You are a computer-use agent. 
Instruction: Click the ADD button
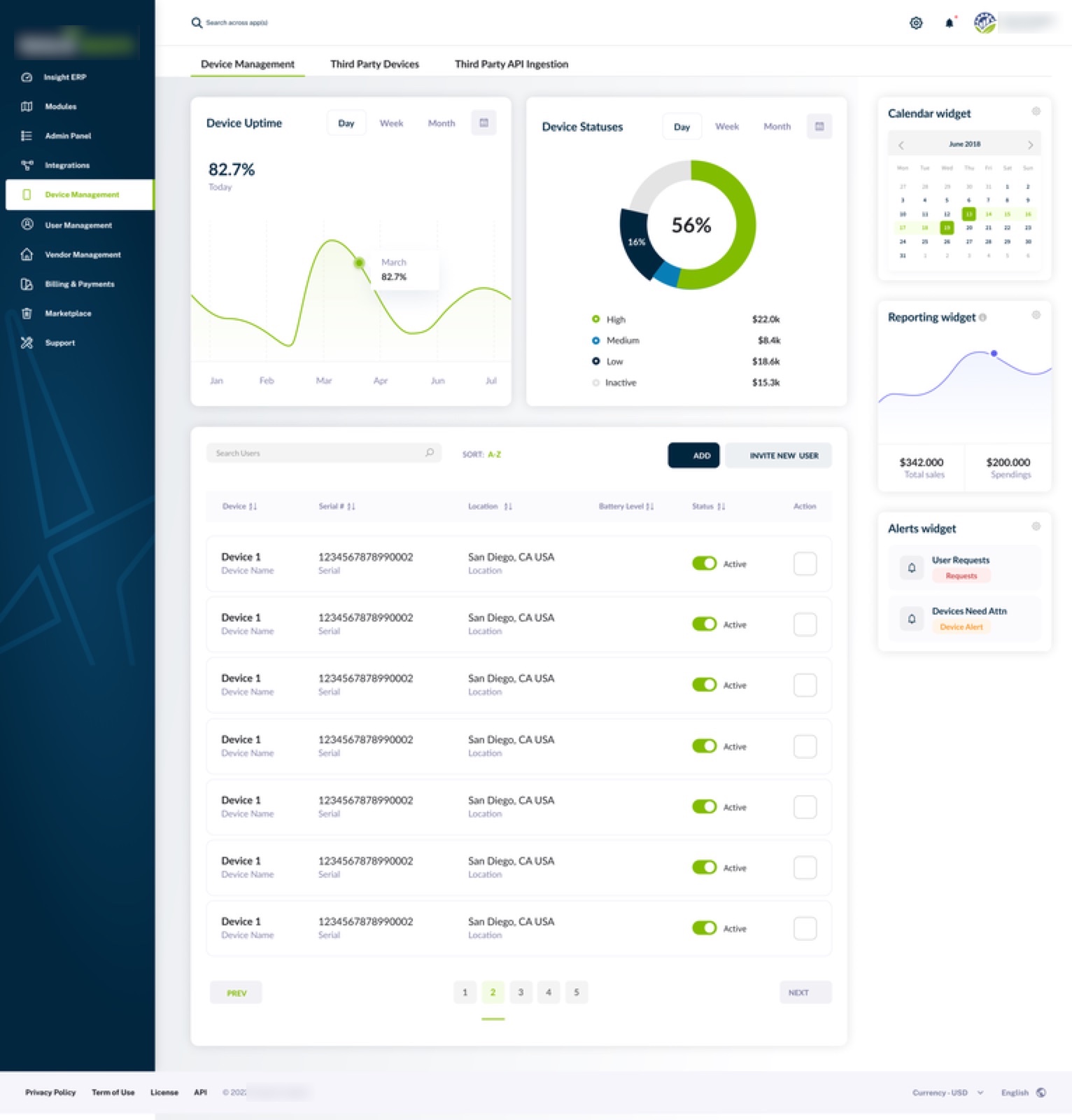tap(693, 456)
